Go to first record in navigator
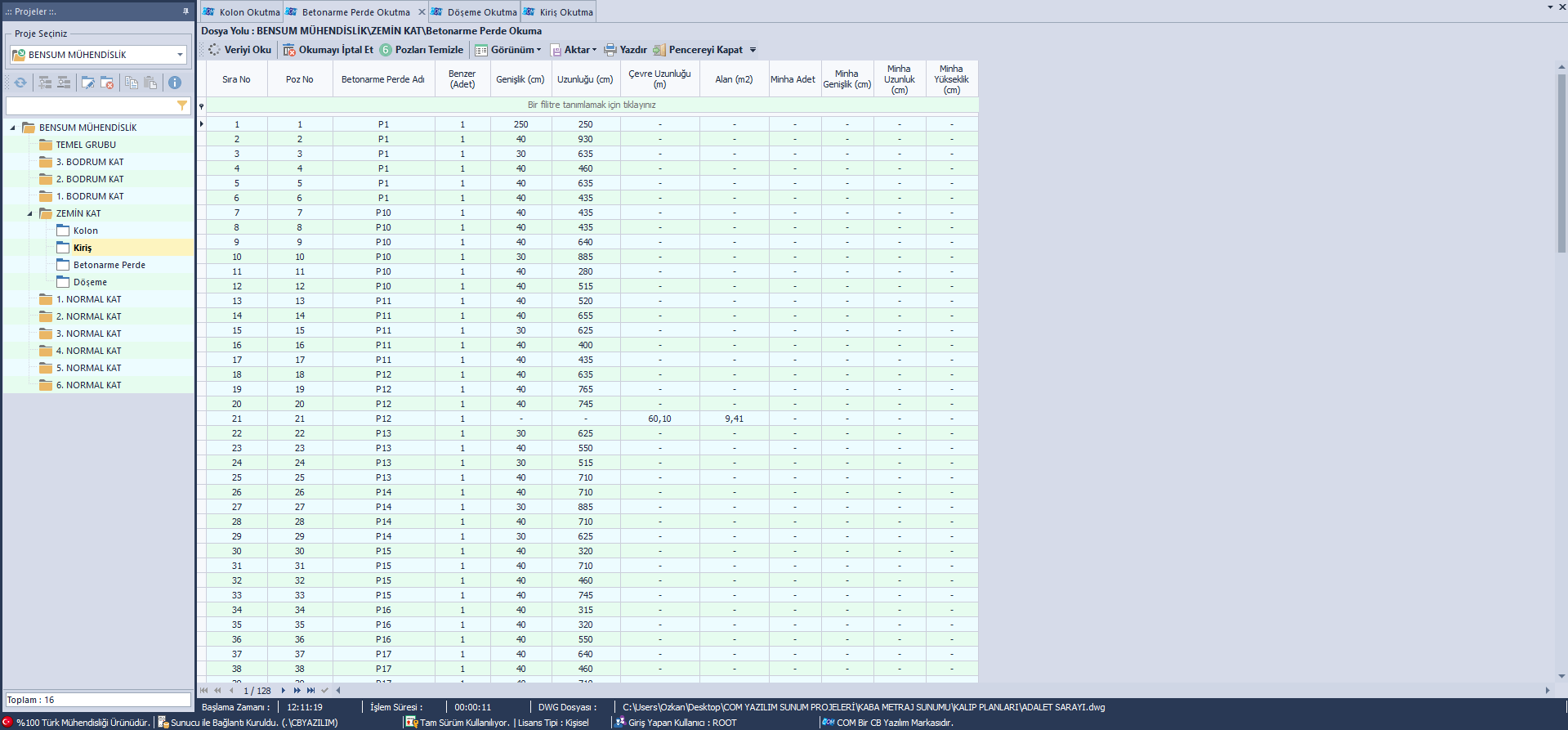The image size is (1568, 730). tap(204, 691)
